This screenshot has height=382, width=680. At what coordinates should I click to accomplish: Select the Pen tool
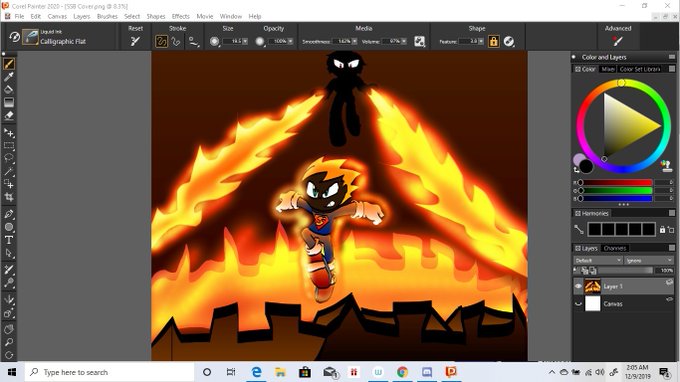(9, 214)
